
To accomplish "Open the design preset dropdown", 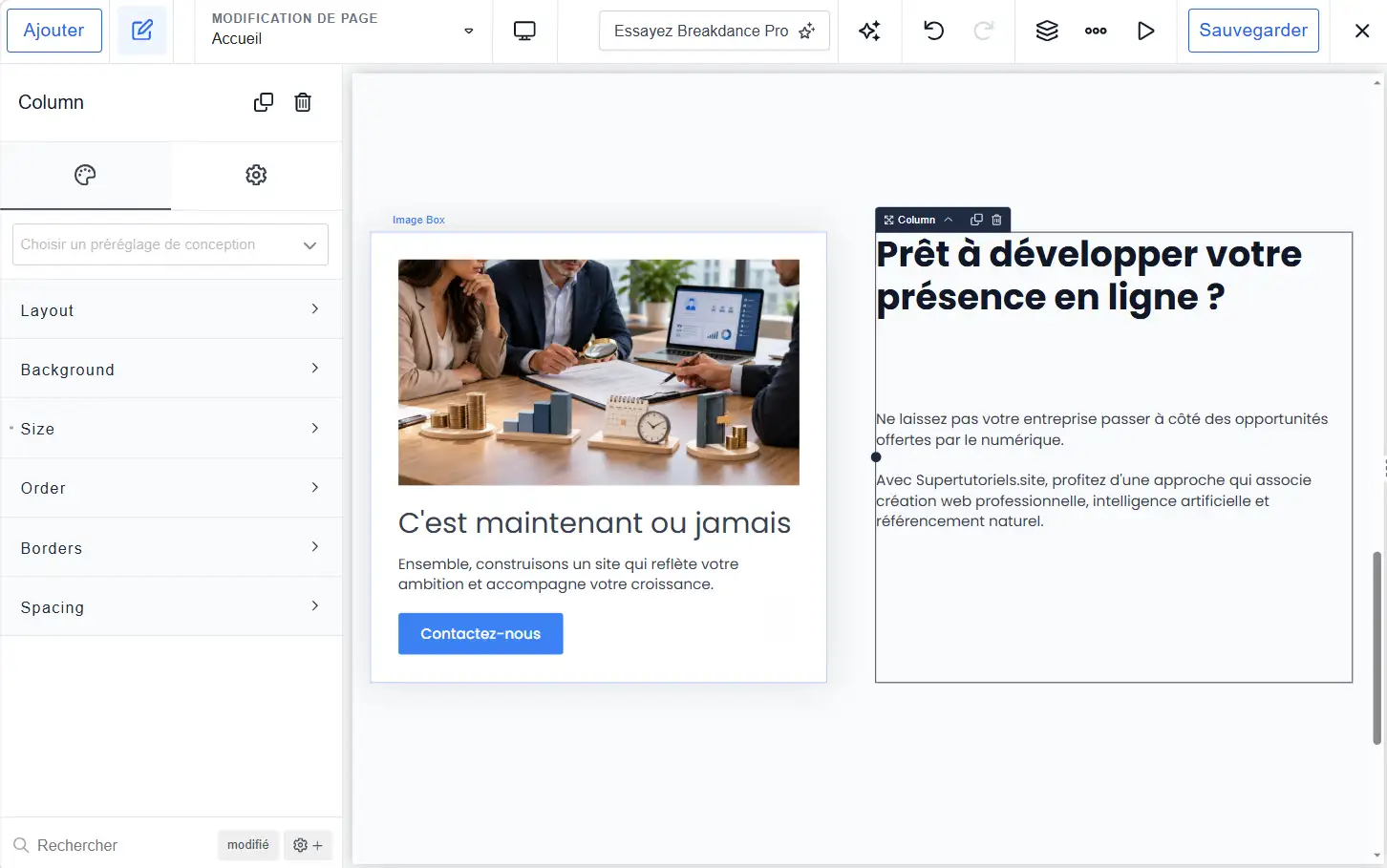I will pos(170,244).
